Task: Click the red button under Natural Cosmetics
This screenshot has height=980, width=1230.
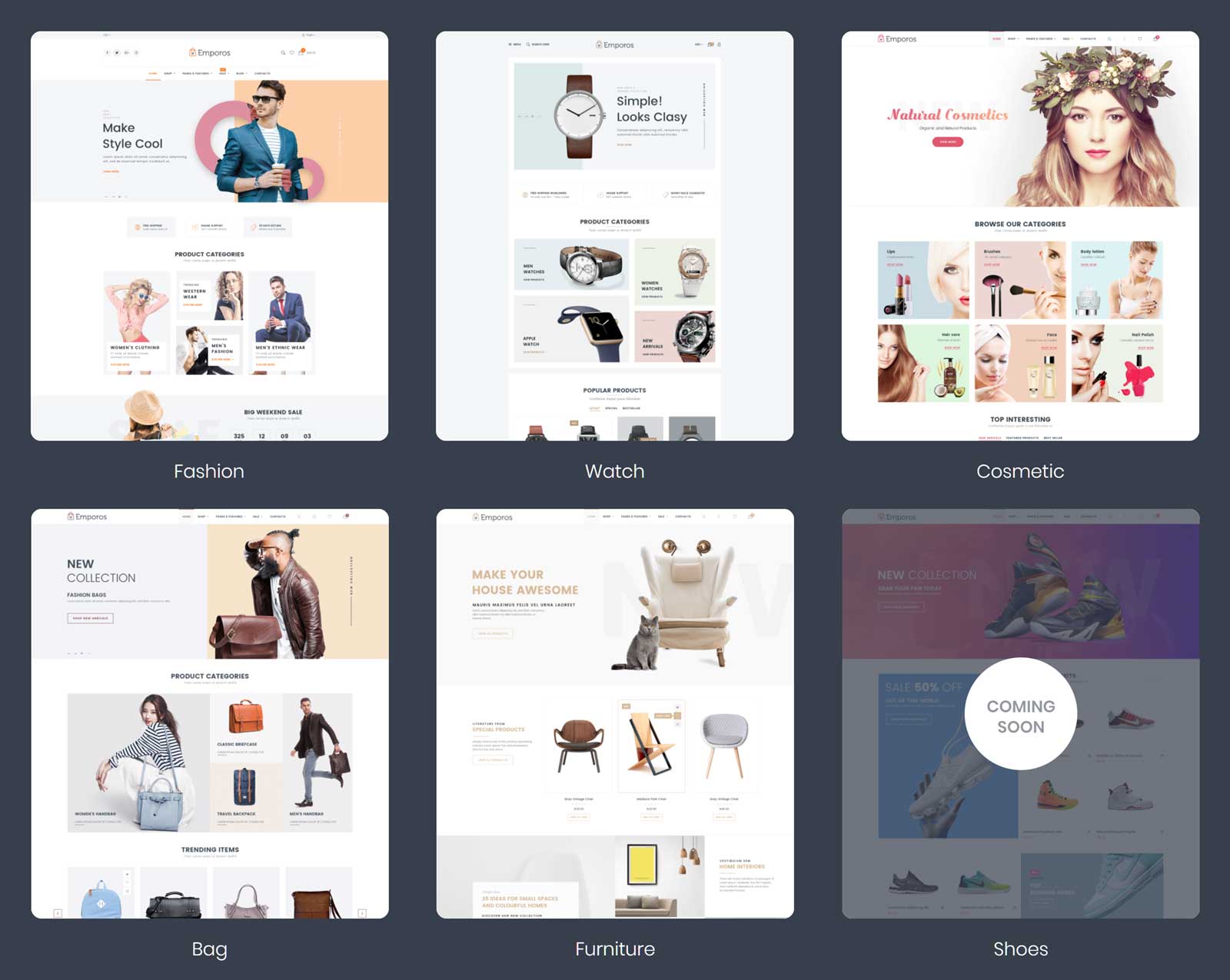Action: [x=947, y=142]
